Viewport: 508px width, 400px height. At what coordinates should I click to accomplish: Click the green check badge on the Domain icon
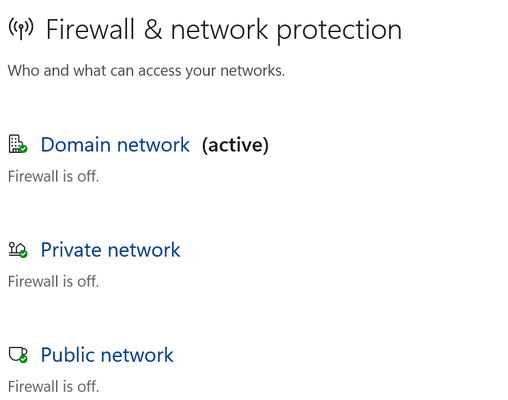point(23,149)
